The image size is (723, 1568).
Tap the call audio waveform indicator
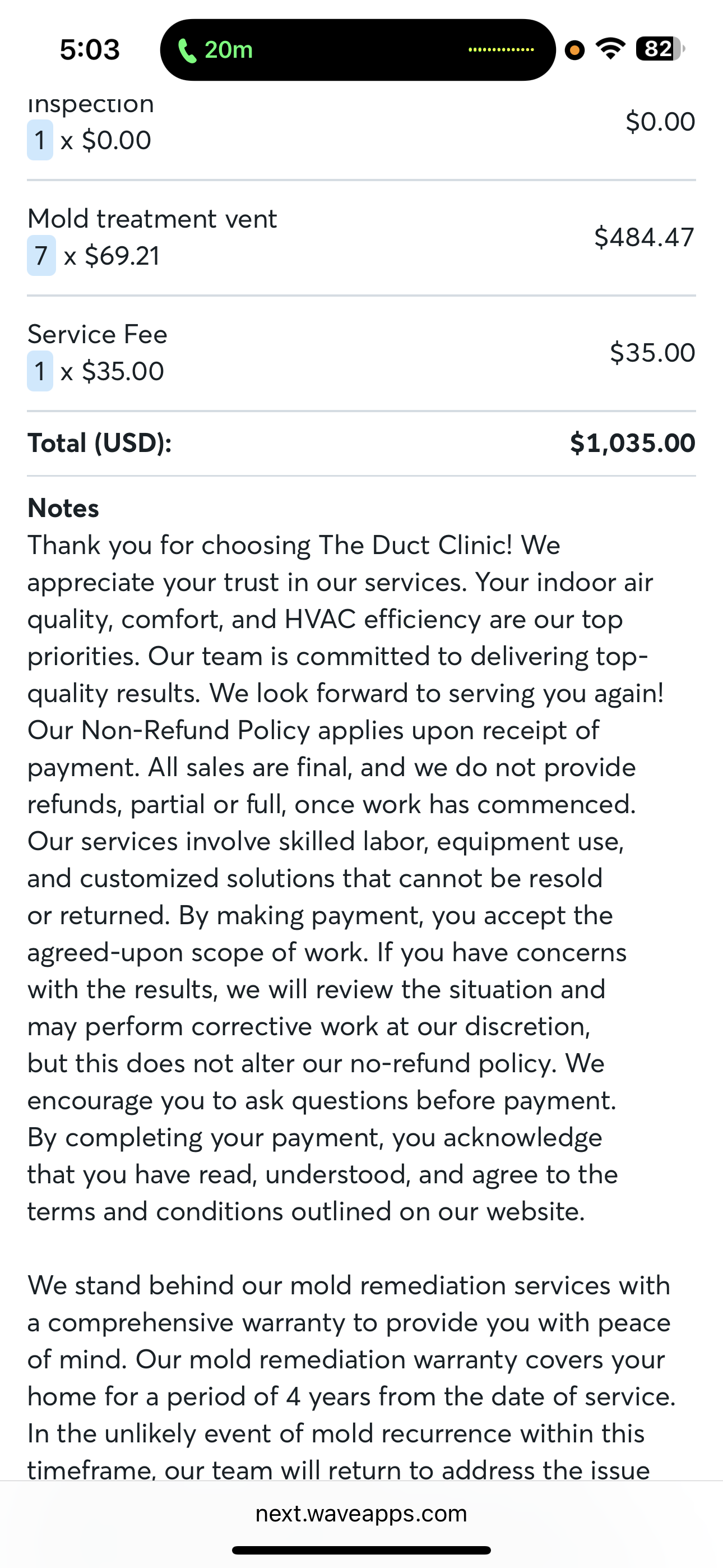501,50
